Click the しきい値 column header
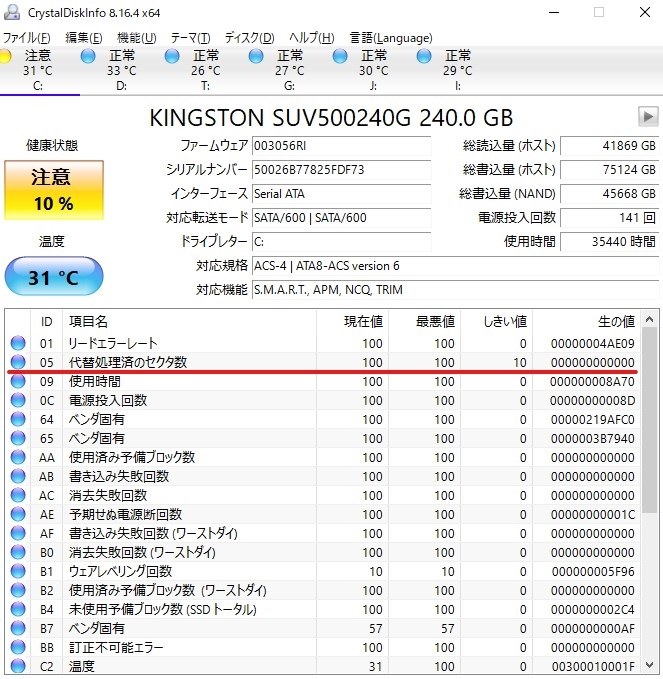 (x=497, y=321)
